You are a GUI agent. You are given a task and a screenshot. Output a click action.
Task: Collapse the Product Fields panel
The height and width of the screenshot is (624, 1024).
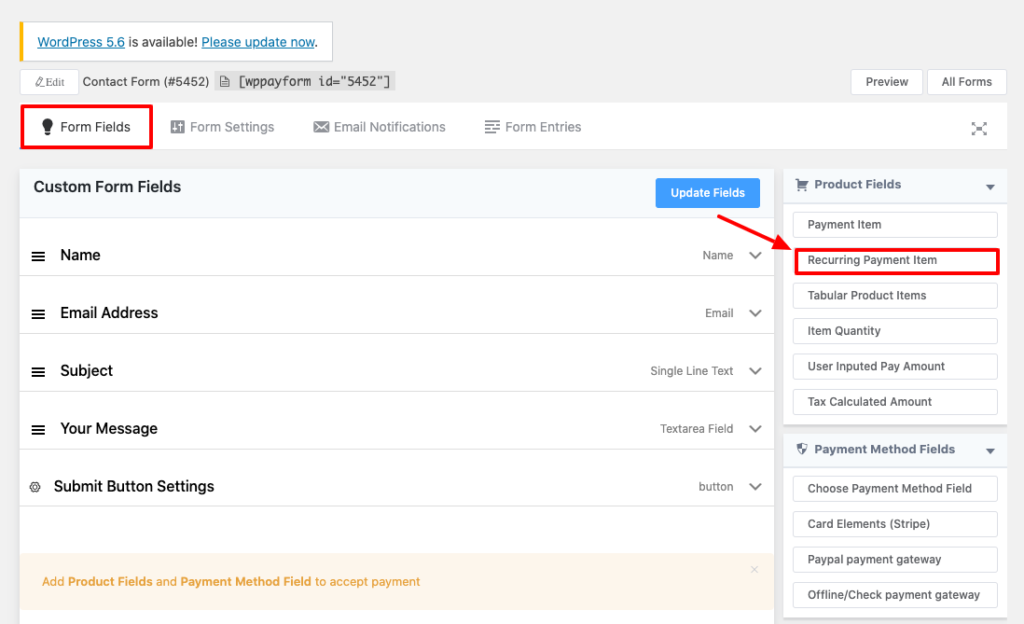[x=990, y=187]
